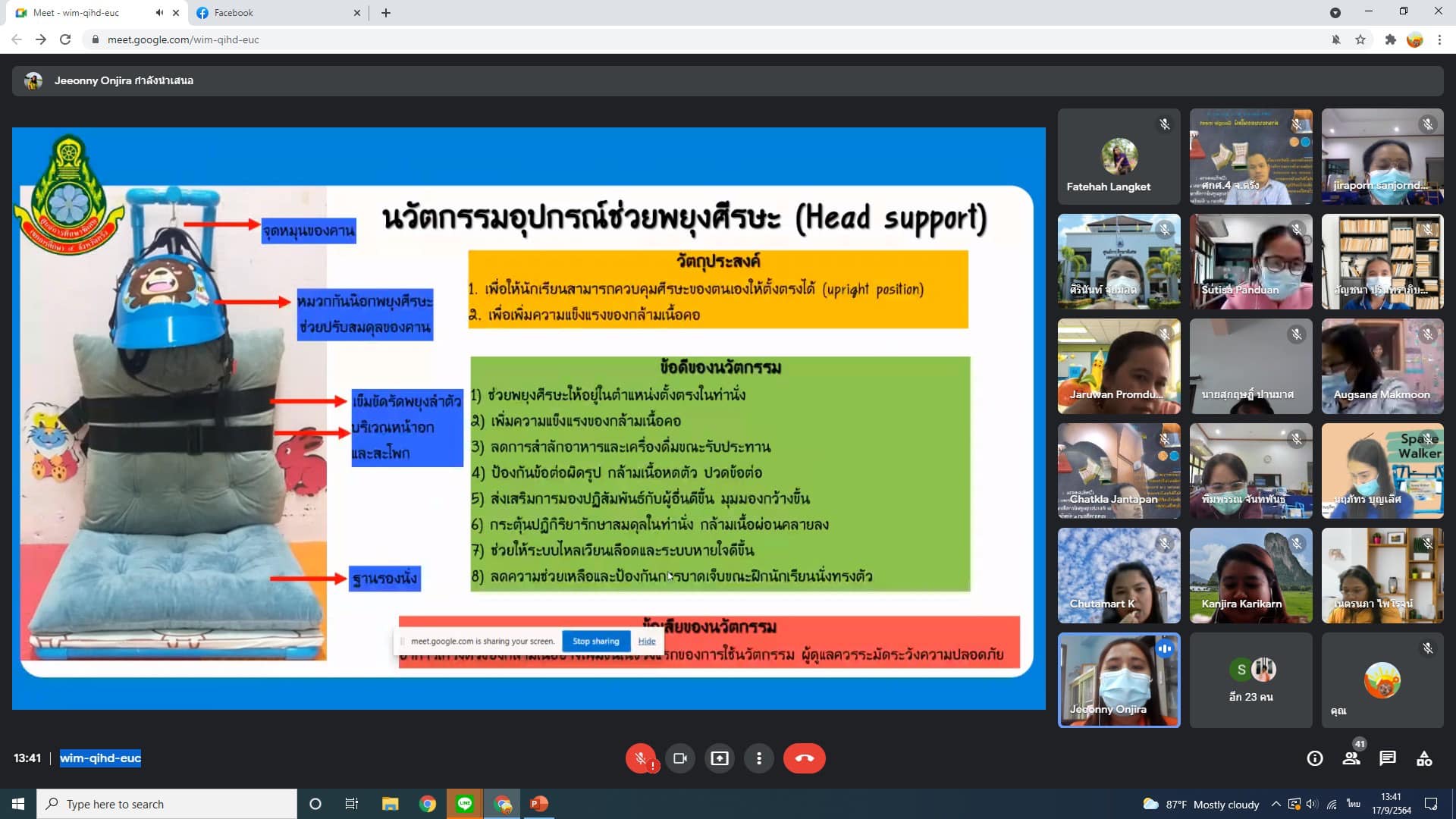Unmute the microphone button
Viewport: 1456px width, 819px height.
(640, 758)
